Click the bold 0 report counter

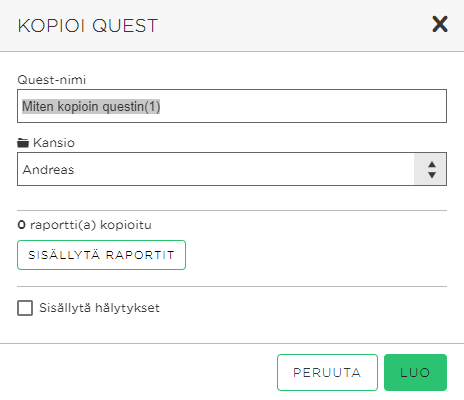click(x=21, y=225)
